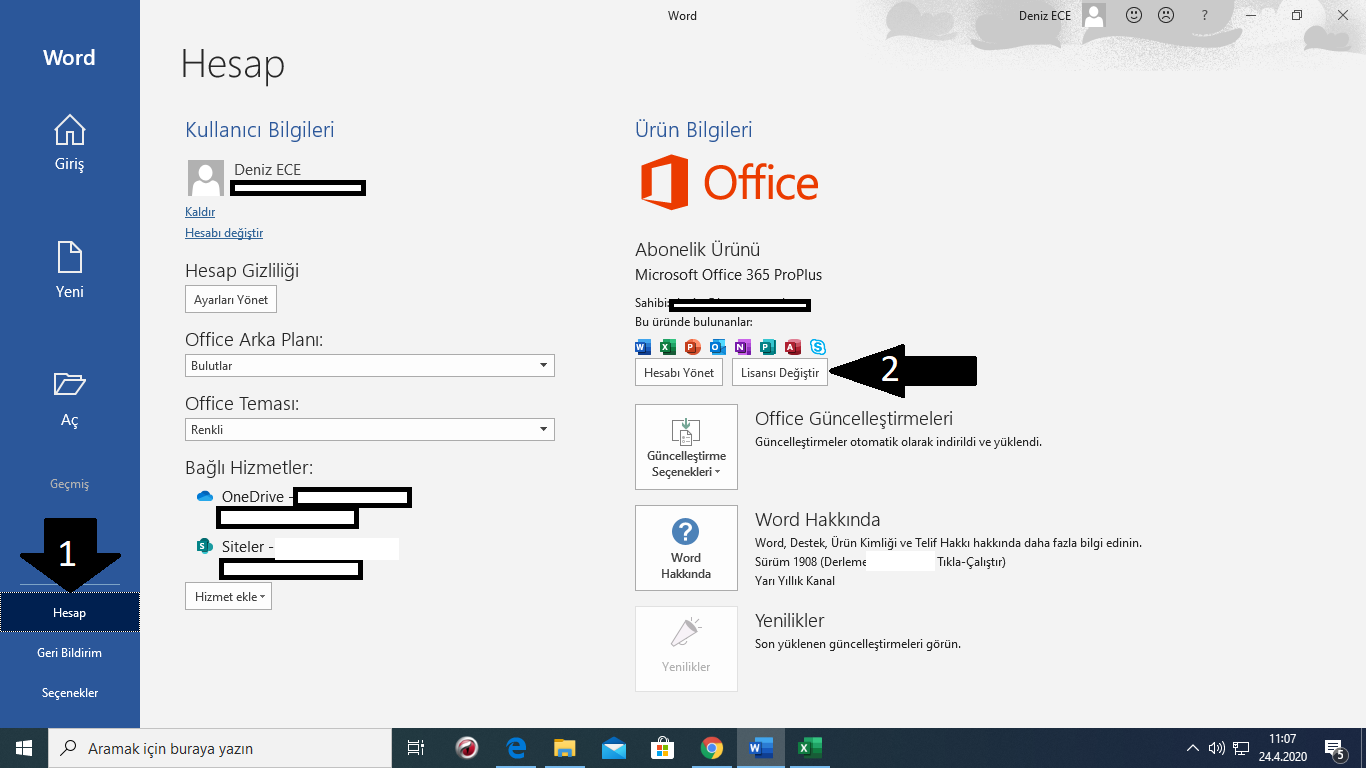Open the help question mark icon

click(x=1205, y=15)
